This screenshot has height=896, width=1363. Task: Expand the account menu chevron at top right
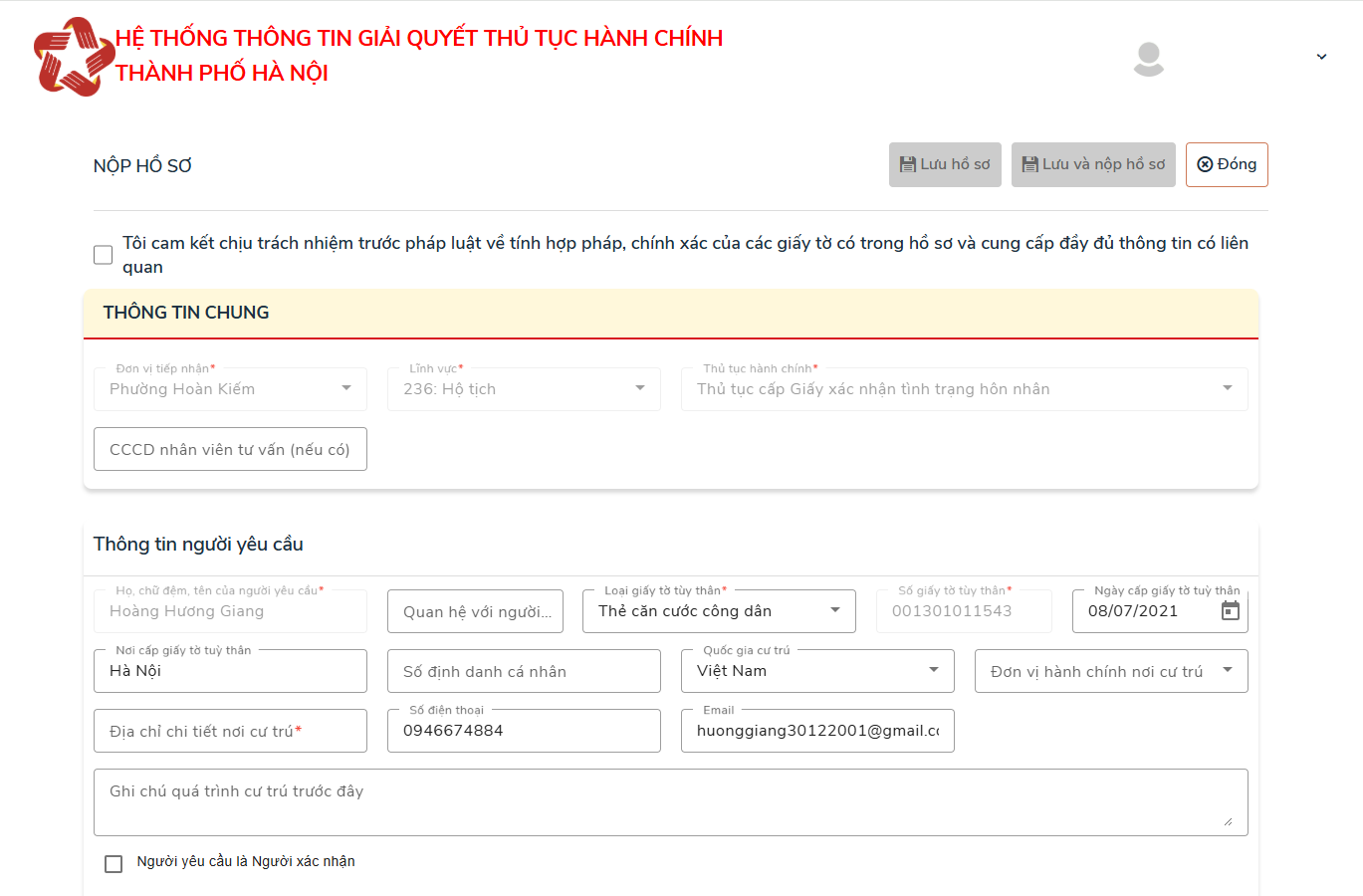tap(1321, 57)
